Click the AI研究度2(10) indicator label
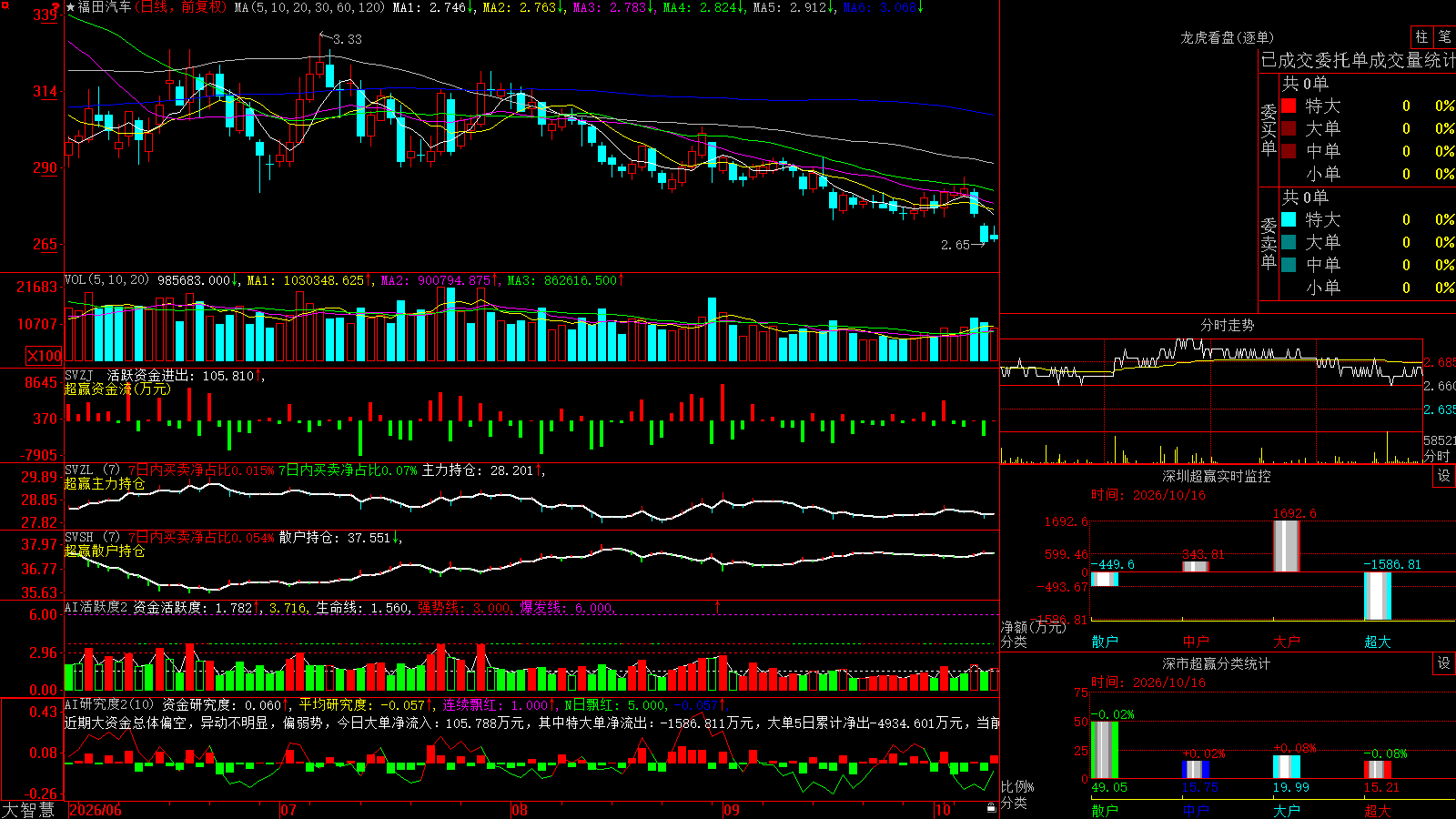The width and height of the screenshot is (1456, 819). (x=110, y=704)
